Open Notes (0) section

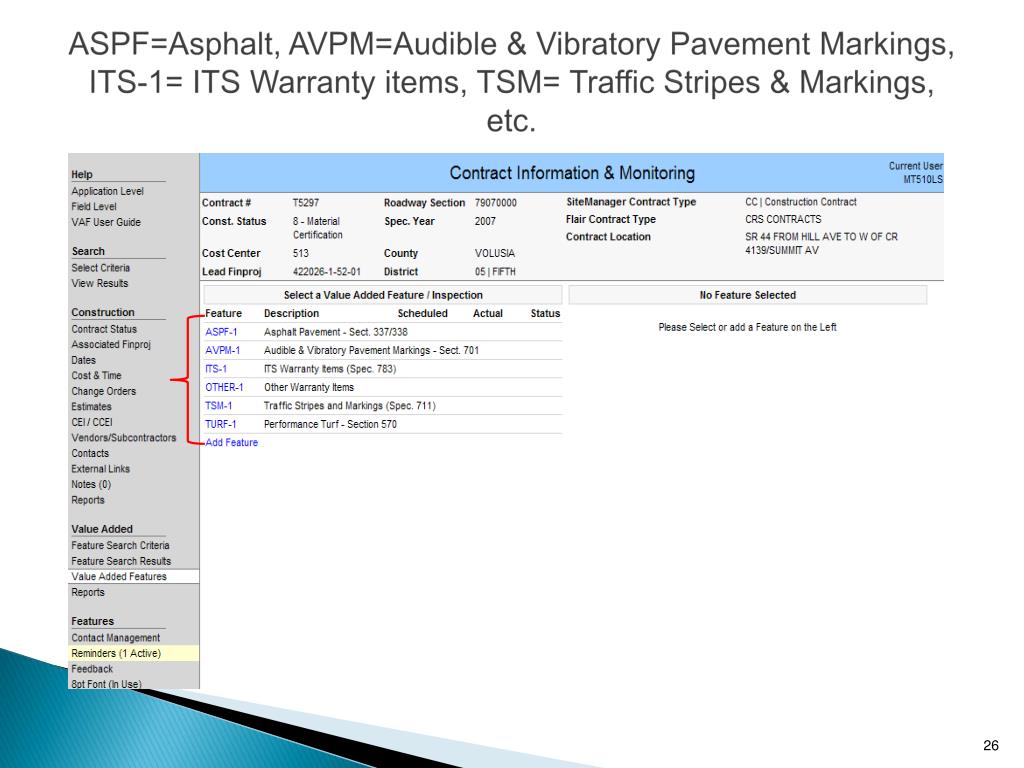[x=91, y=485]
